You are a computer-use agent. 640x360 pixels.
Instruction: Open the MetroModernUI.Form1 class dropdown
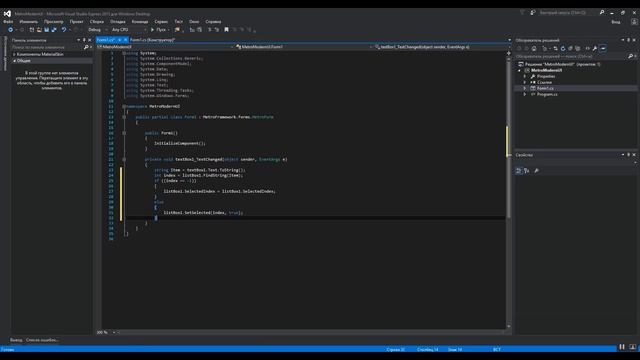[303, 47]
